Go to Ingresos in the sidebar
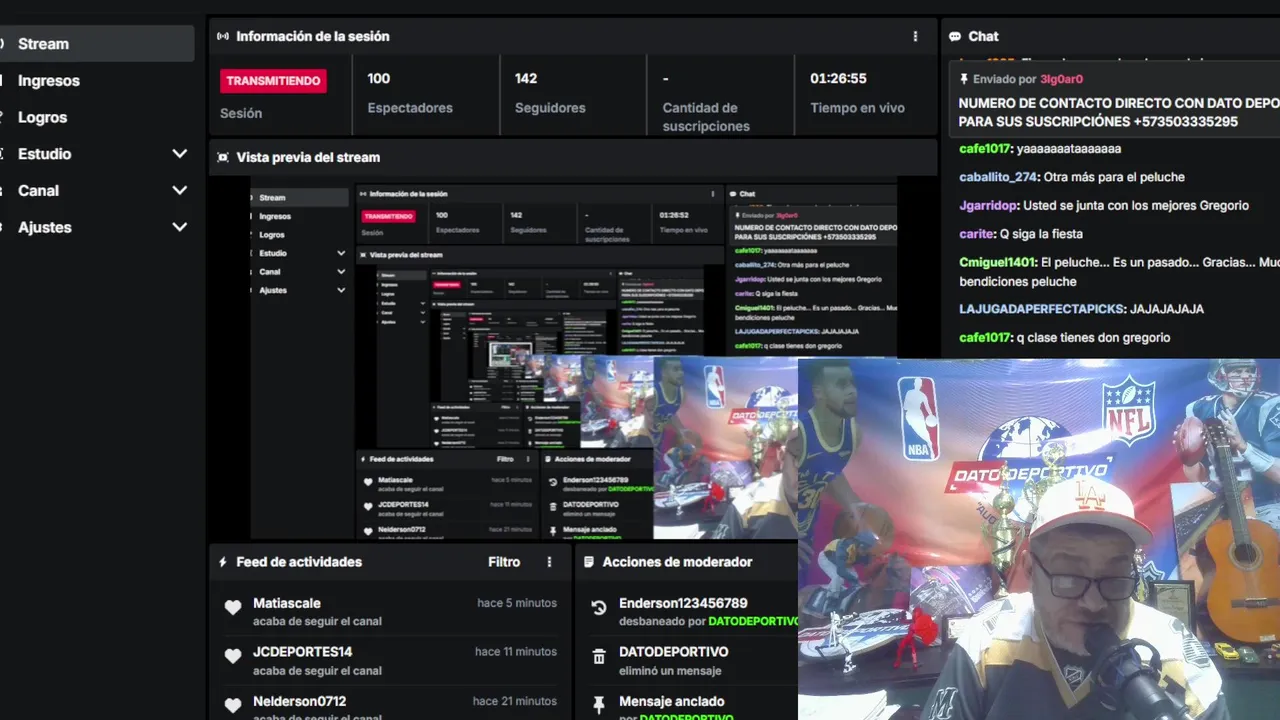The height and width of the screenshot is (720, 1280). point(48,81)
